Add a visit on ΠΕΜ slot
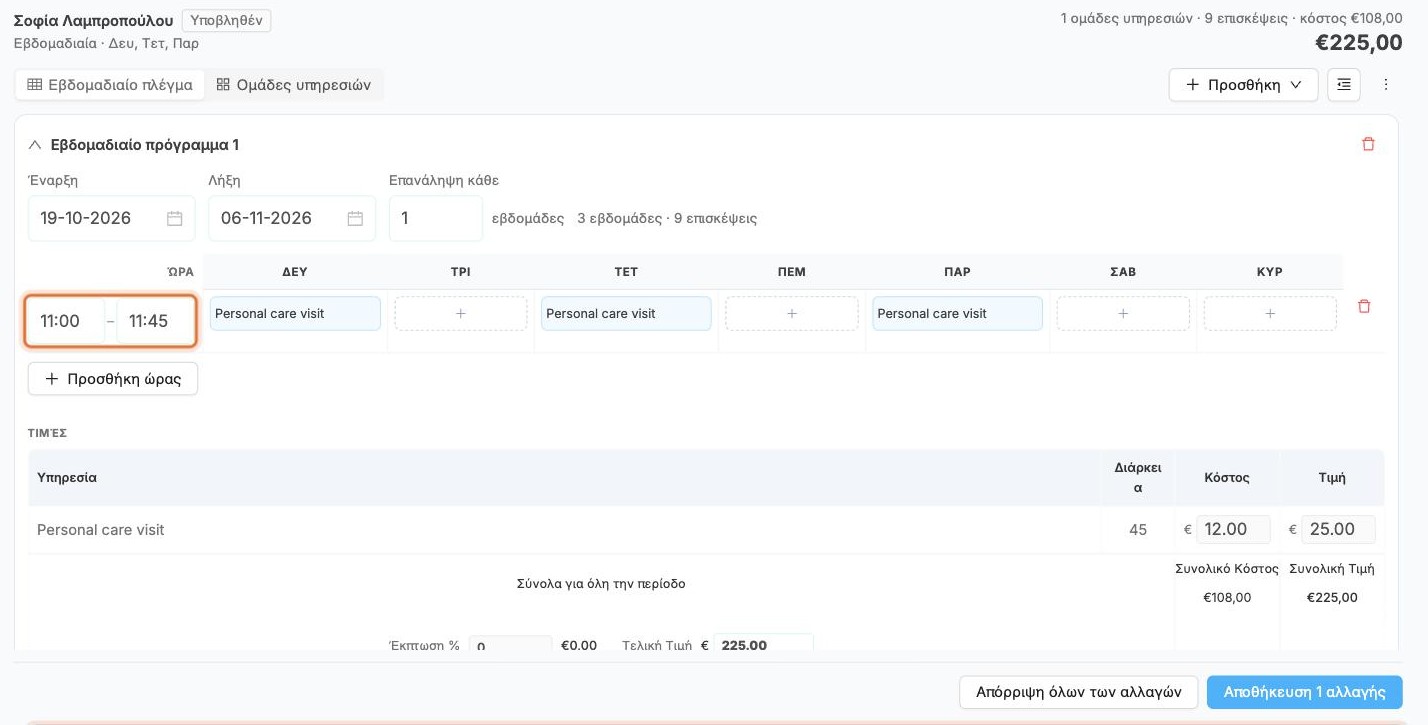1428x725 pixels. coord(792,313)
